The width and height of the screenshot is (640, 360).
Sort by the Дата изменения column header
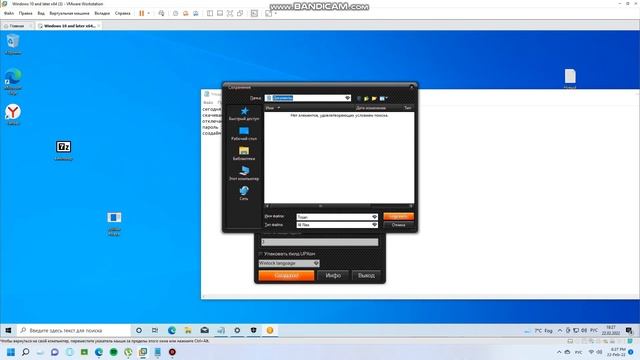pos(371,108)
